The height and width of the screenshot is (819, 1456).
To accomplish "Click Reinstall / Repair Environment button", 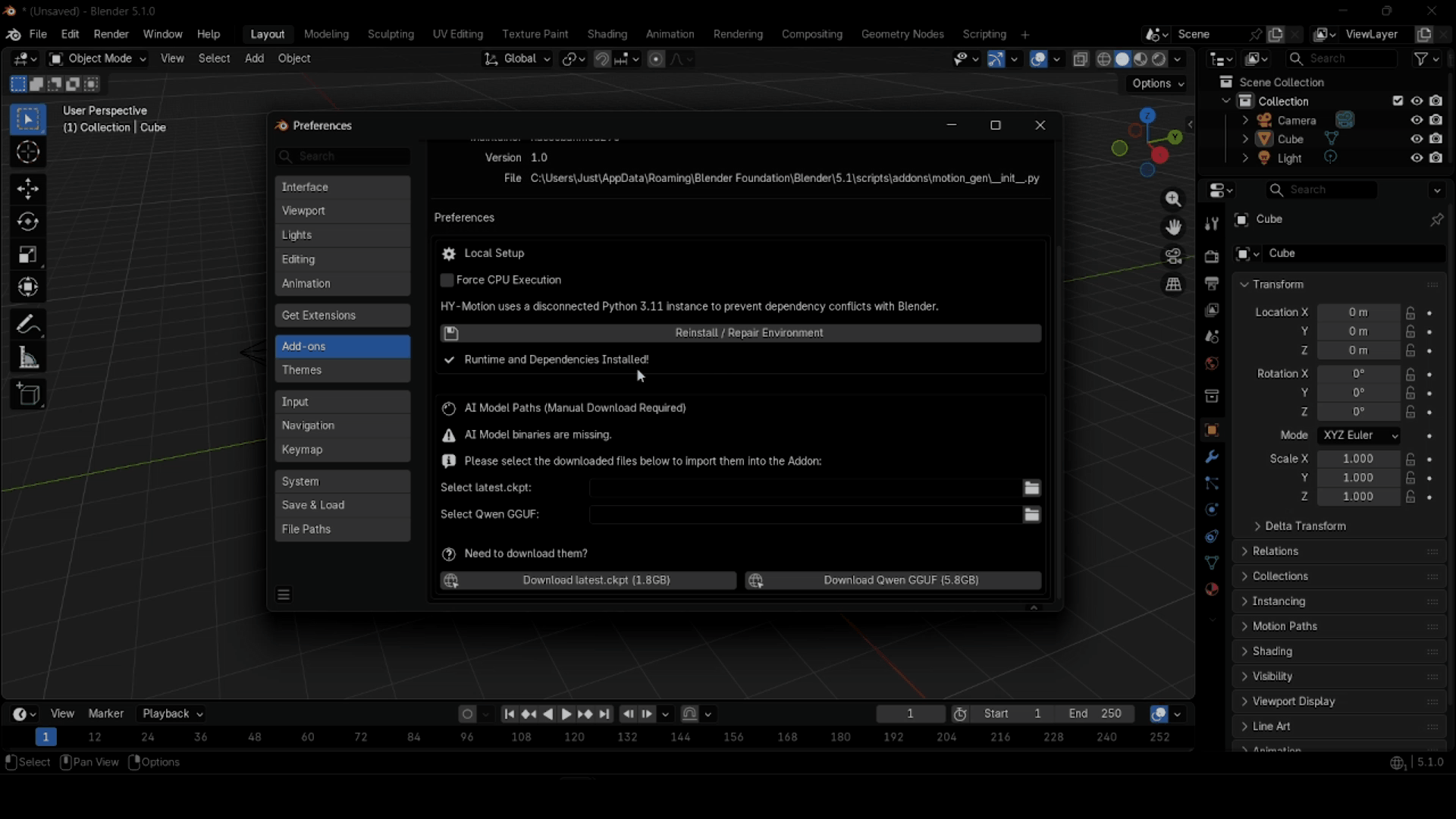I will (741, 333).
